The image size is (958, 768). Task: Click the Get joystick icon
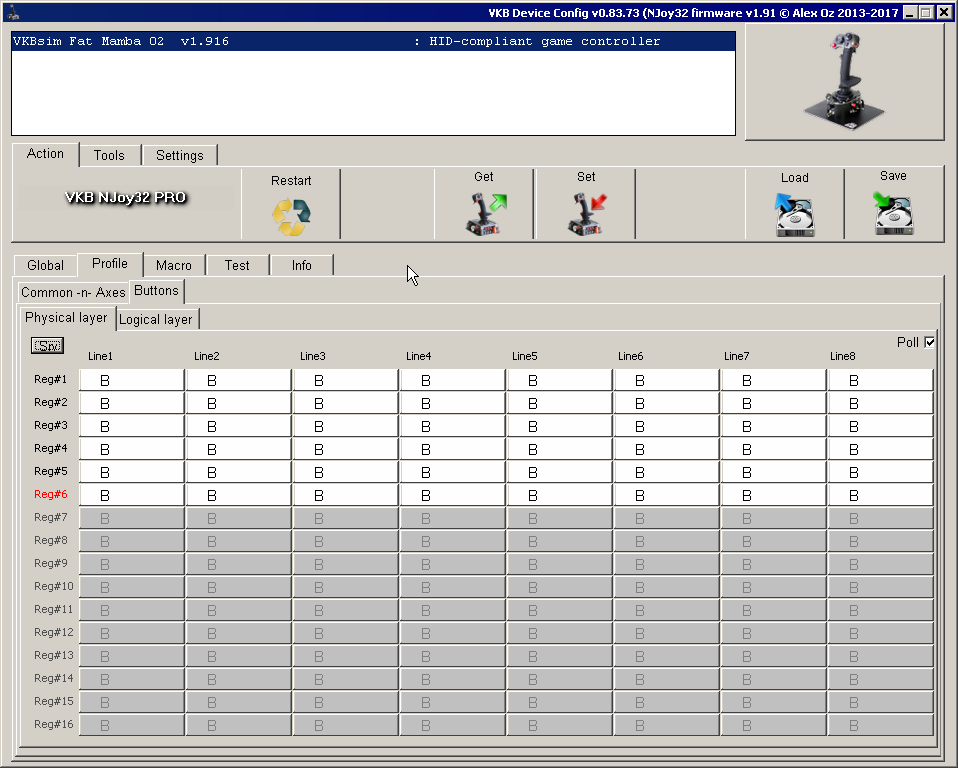click(x=484, y=214)
